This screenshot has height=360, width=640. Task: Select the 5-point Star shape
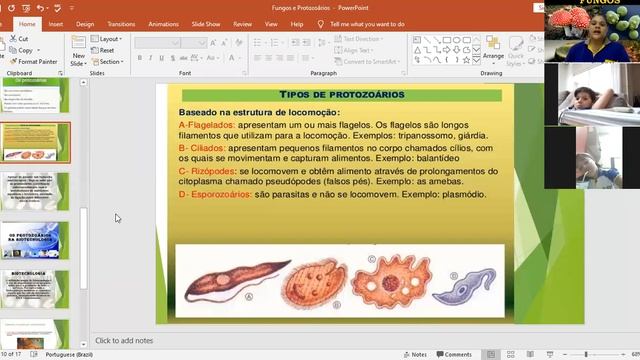pos(466,60)
